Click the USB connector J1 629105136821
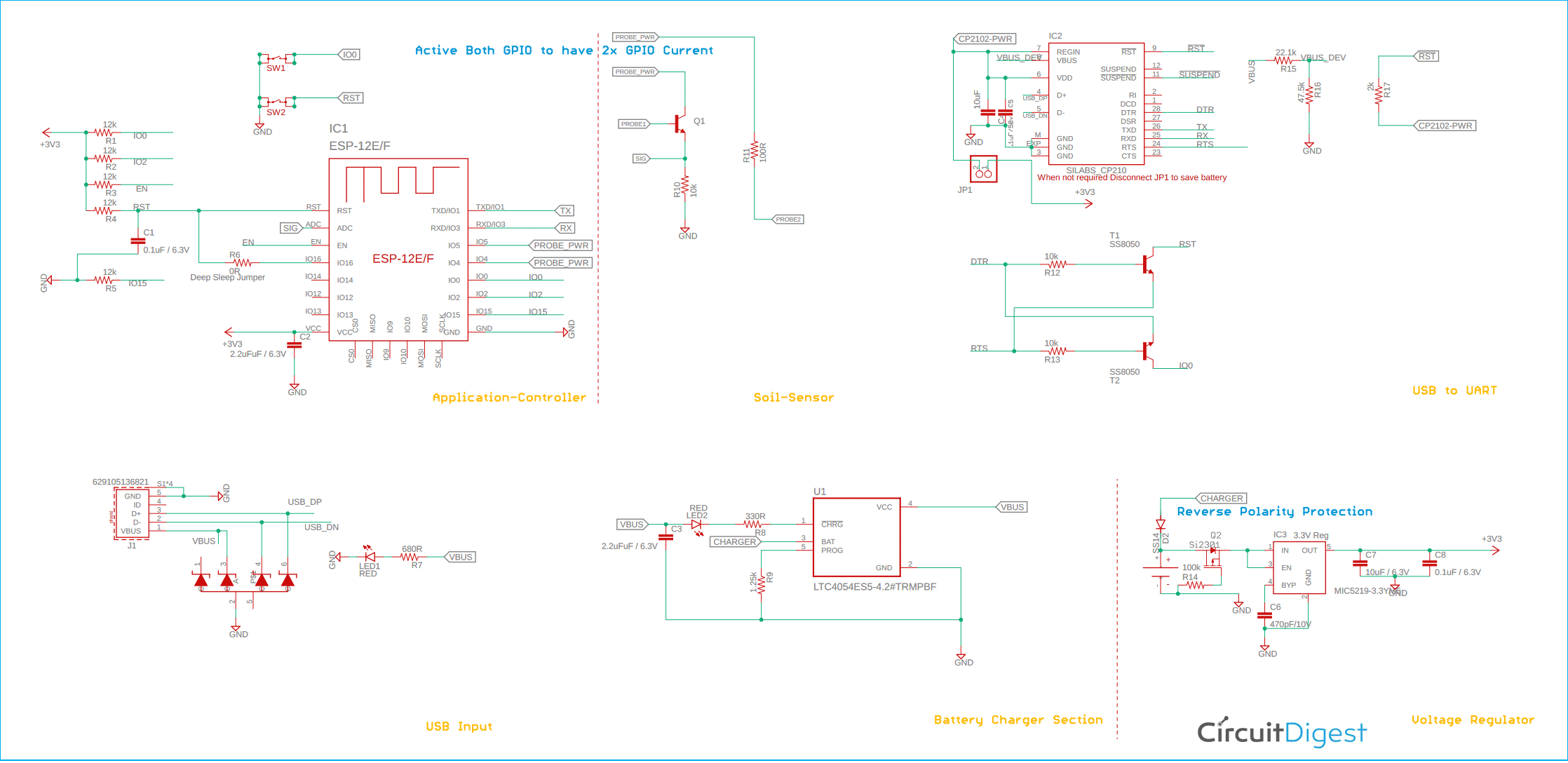 (x=133, y=513)
